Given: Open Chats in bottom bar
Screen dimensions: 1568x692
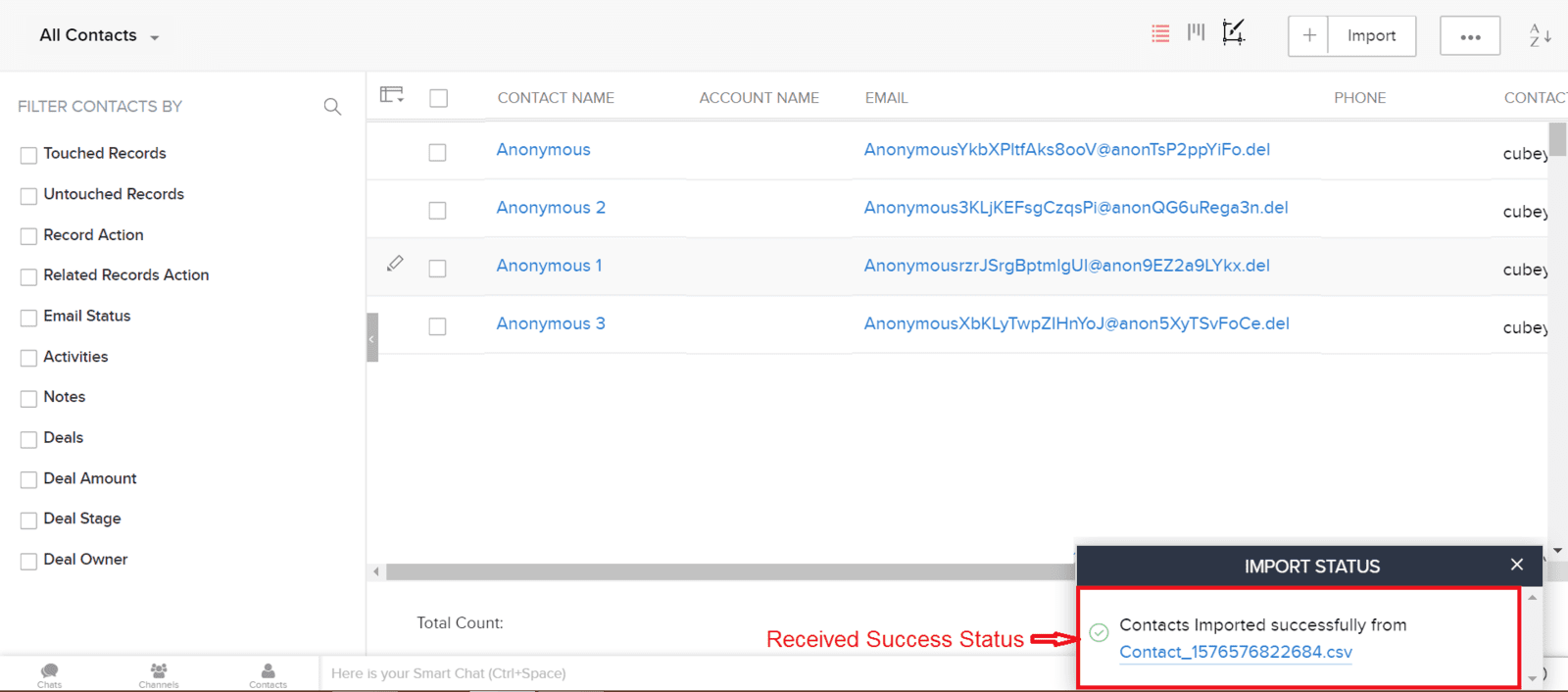Looking at the screenshot, I should tap(50, 675).
